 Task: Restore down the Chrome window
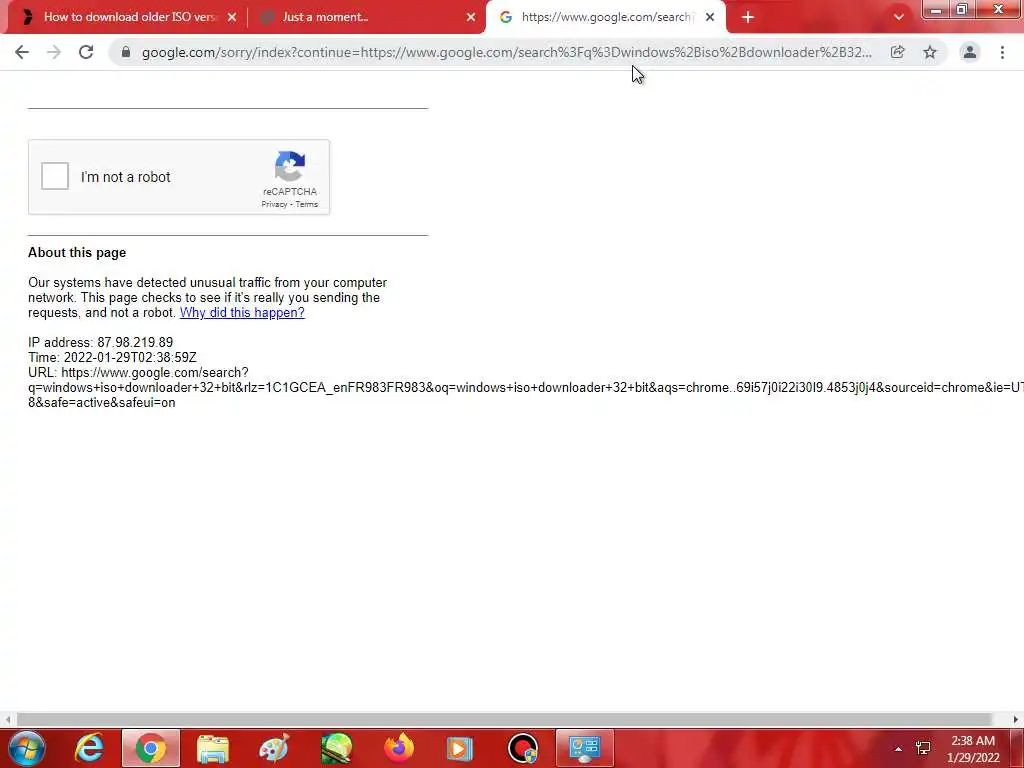point(962,9)
